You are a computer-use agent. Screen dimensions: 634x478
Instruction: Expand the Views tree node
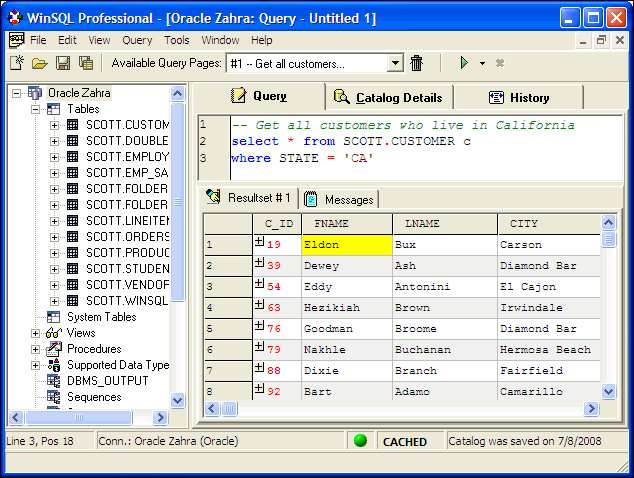point(36,333)
